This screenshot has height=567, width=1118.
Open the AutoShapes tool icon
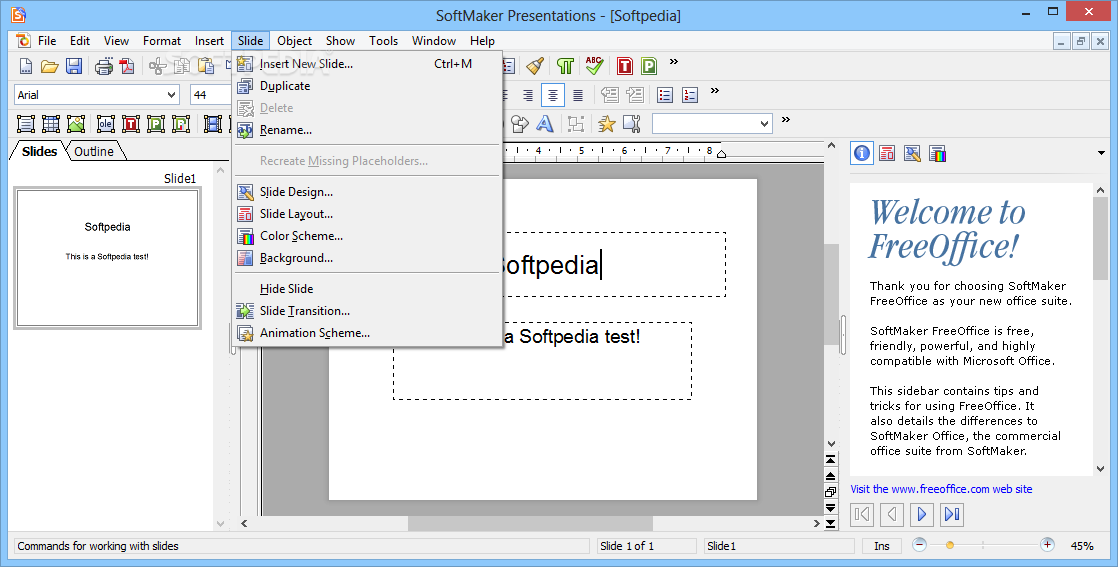tap(520, 124)
